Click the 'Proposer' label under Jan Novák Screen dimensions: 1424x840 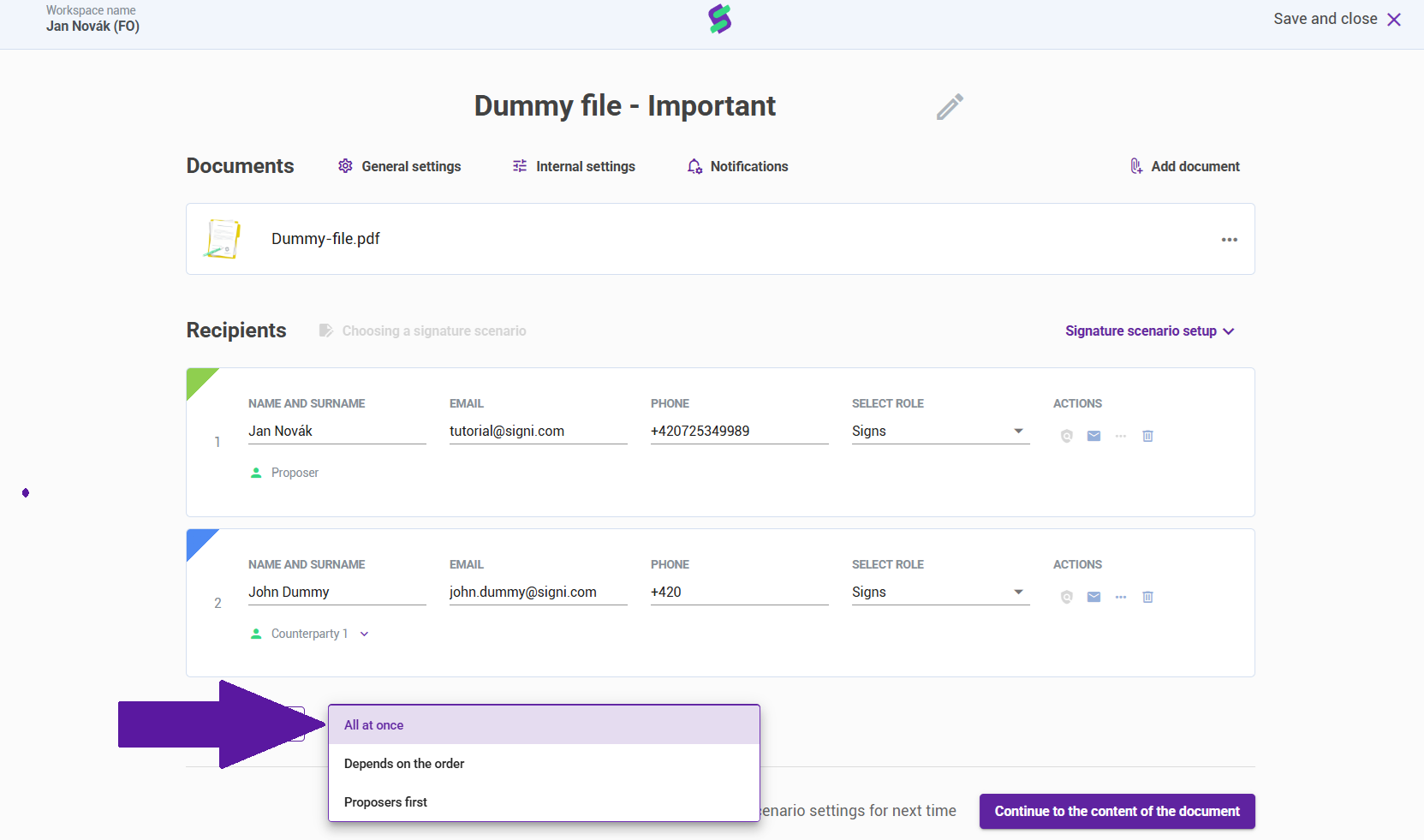pos(295,473)
